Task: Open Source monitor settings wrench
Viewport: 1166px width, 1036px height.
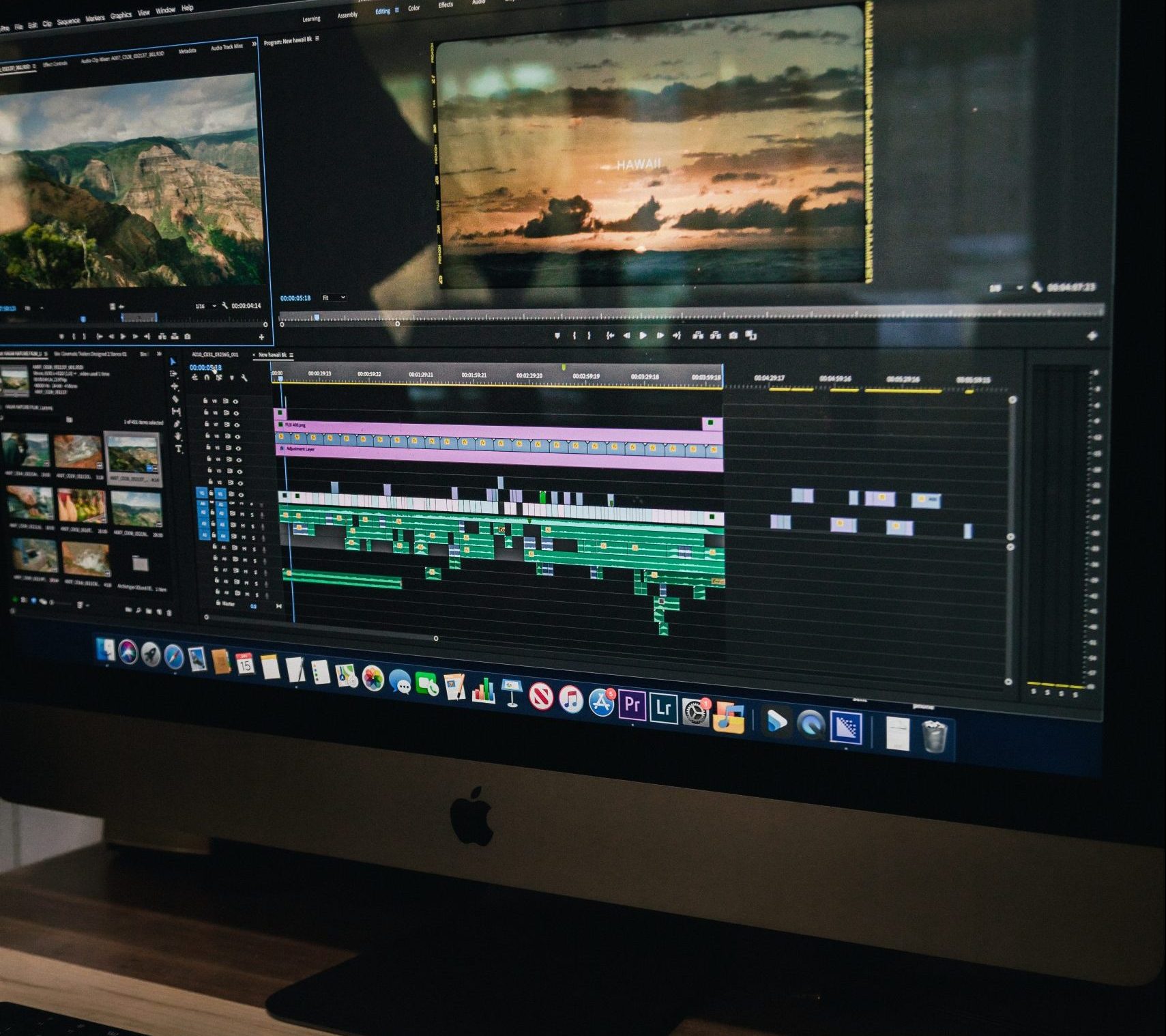Action: (x=224, y=306)
